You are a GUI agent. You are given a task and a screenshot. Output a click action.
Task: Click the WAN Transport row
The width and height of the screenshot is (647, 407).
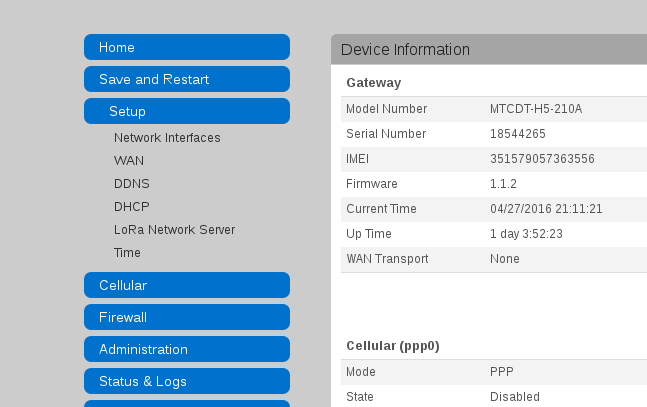494,259
